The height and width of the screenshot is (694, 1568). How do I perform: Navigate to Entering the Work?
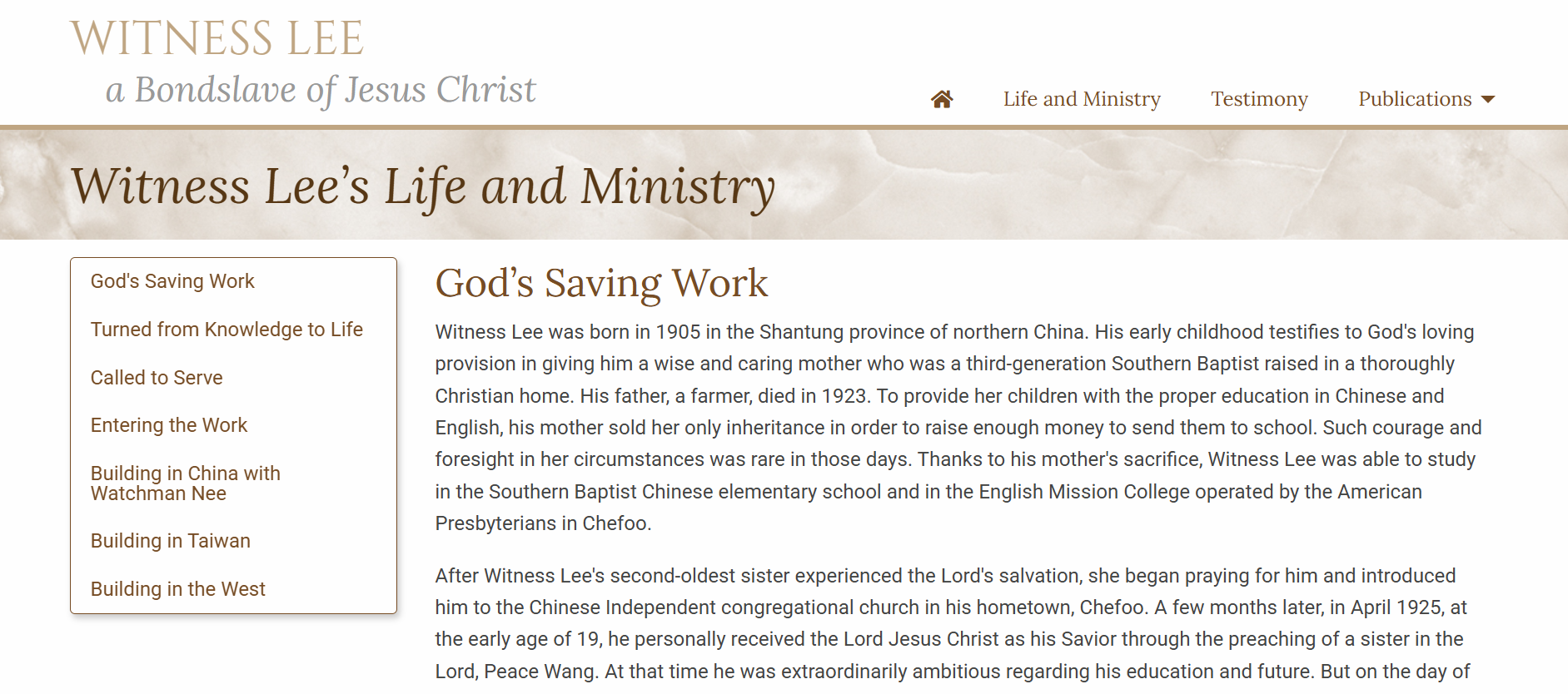click(x=169, y=425)
